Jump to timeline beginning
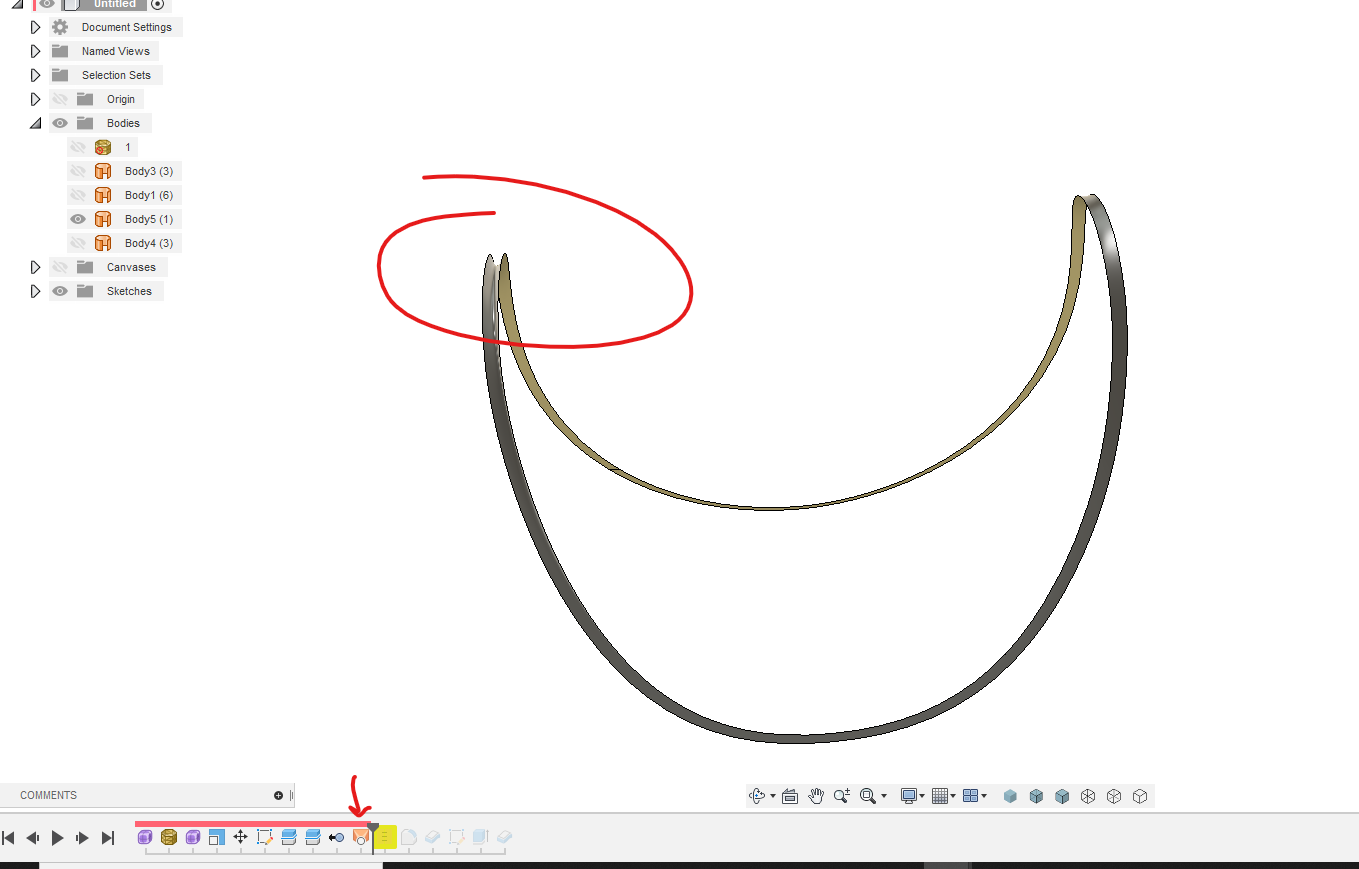Image resolution: width=1359 pixels, height=869 pixels. pyautogui.click(x=8, y=838)
